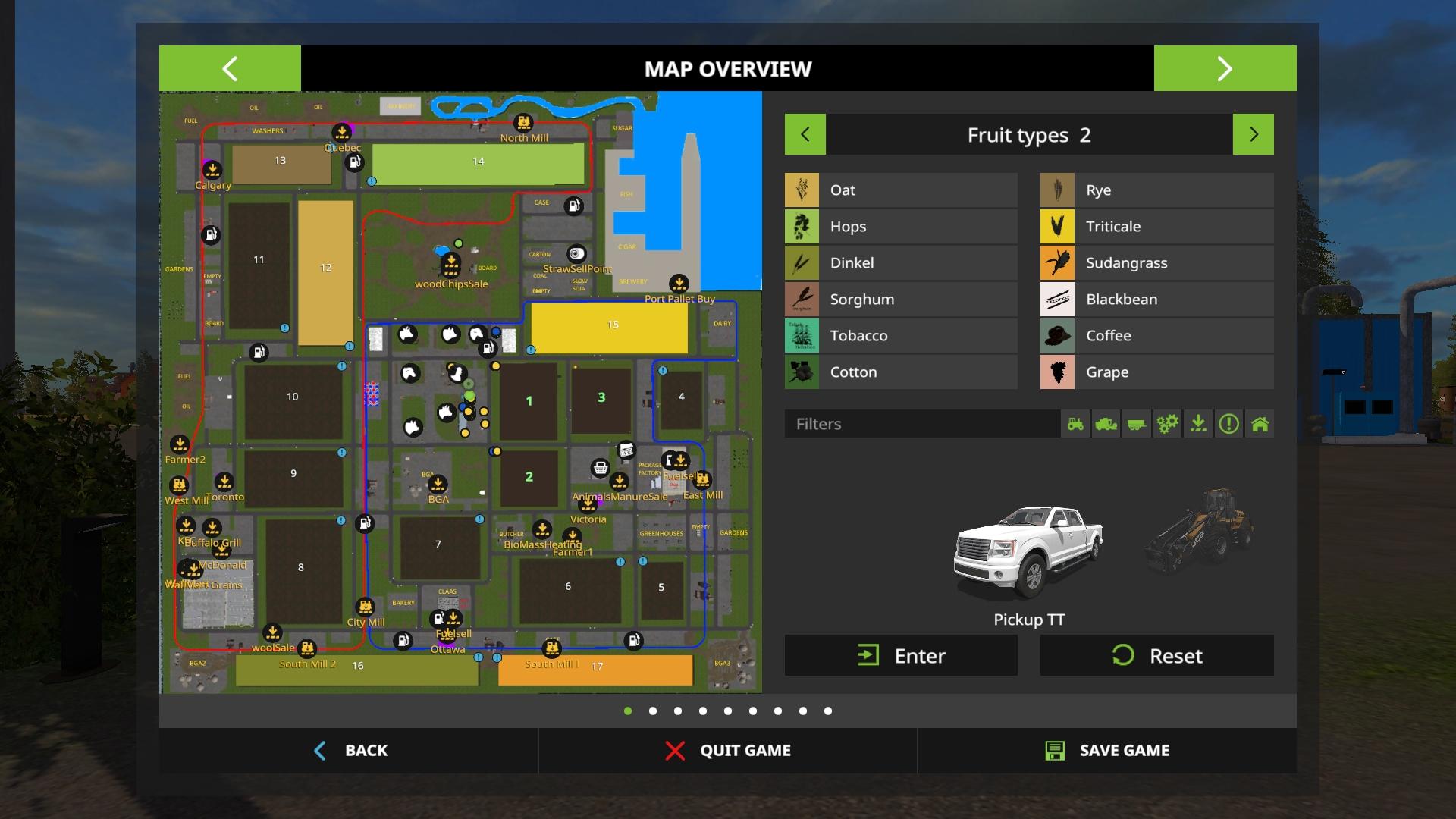Go to next fruit types page

[x=1253, y=135]
